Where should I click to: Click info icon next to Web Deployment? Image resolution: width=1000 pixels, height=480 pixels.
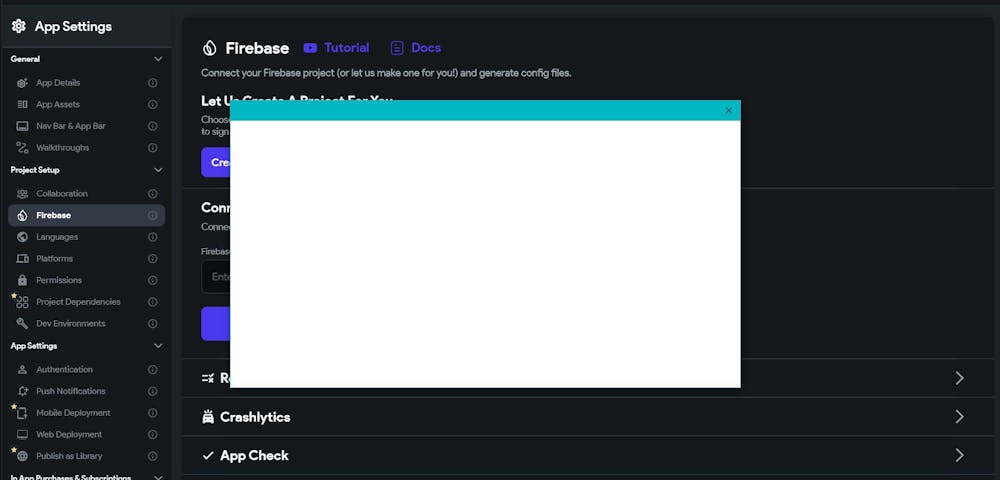click(152, 435)
